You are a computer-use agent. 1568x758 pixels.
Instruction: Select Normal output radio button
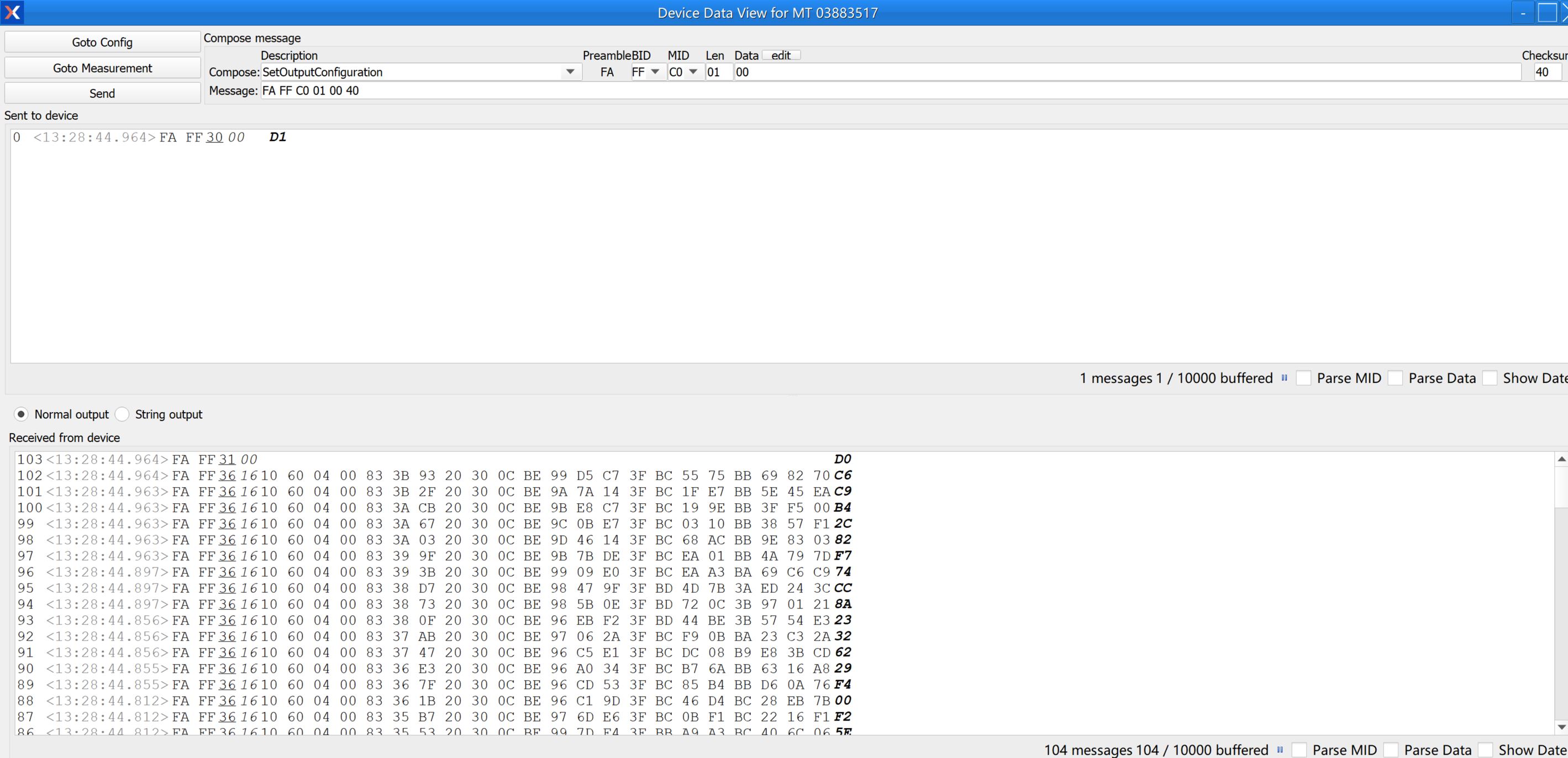20,414
